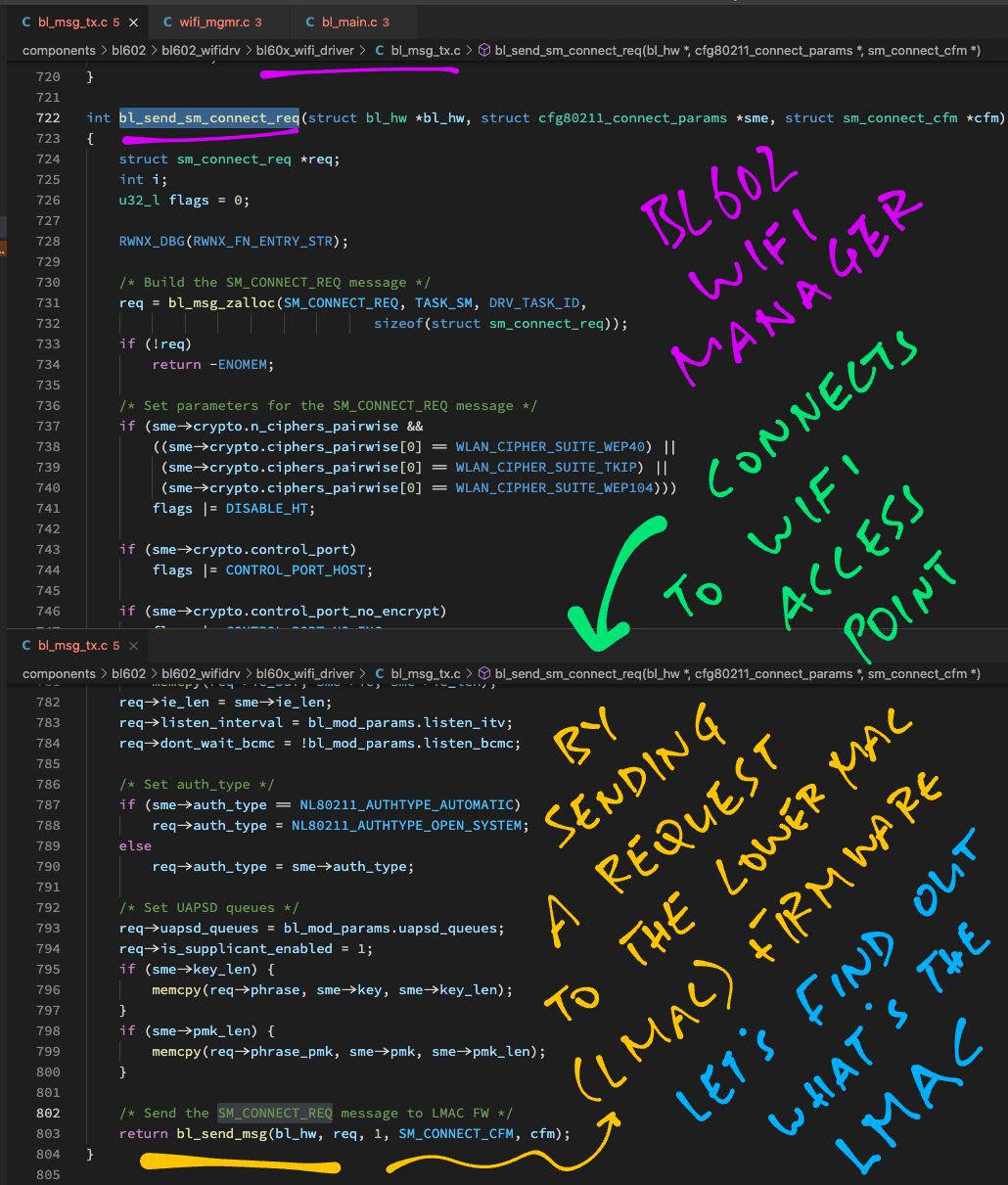Click the C file icon on wifi_mgmr.c tab
Viewport: 1008px width, 1185px height.
pyautogui.click(x=168, y=22)
